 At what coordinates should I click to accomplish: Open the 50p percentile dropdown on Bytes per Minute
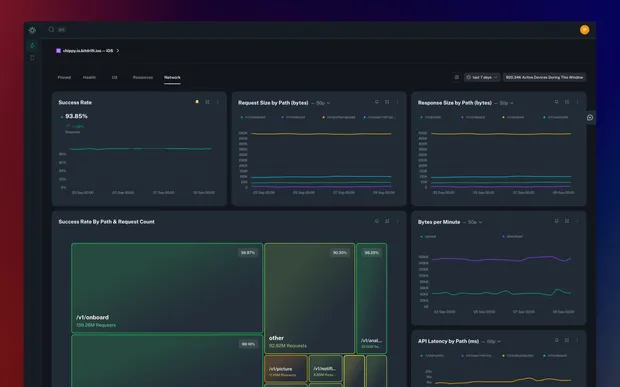pyautogui.click(x=475, y=222)
